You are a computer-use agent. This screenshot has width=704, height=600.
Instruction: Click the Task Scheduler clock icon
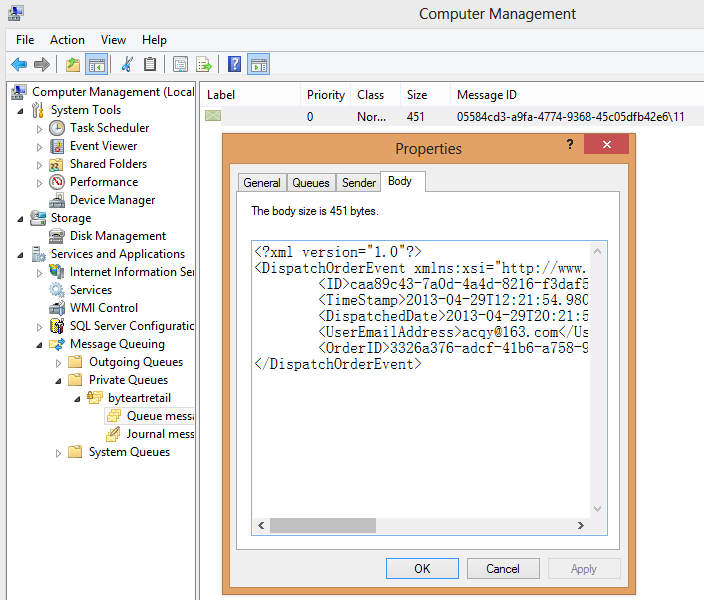click(x=57, y=128)
